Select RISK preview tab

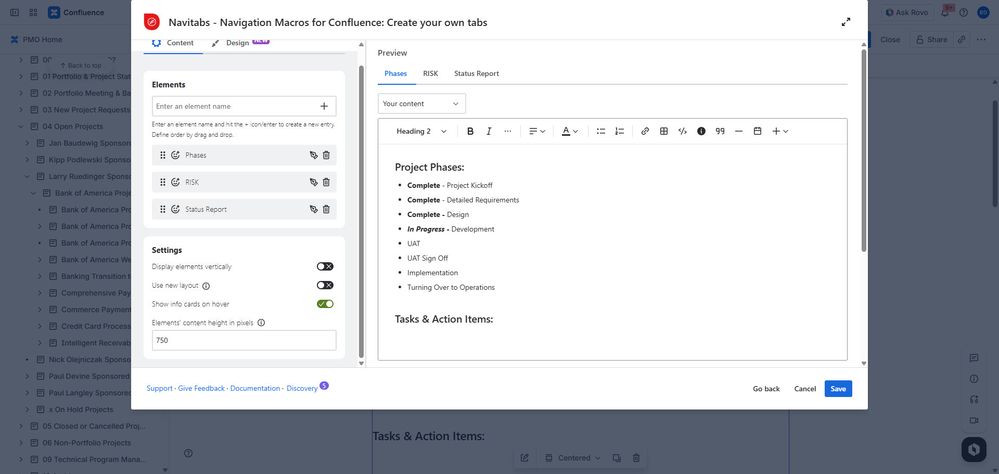click(x=431, y=74)
